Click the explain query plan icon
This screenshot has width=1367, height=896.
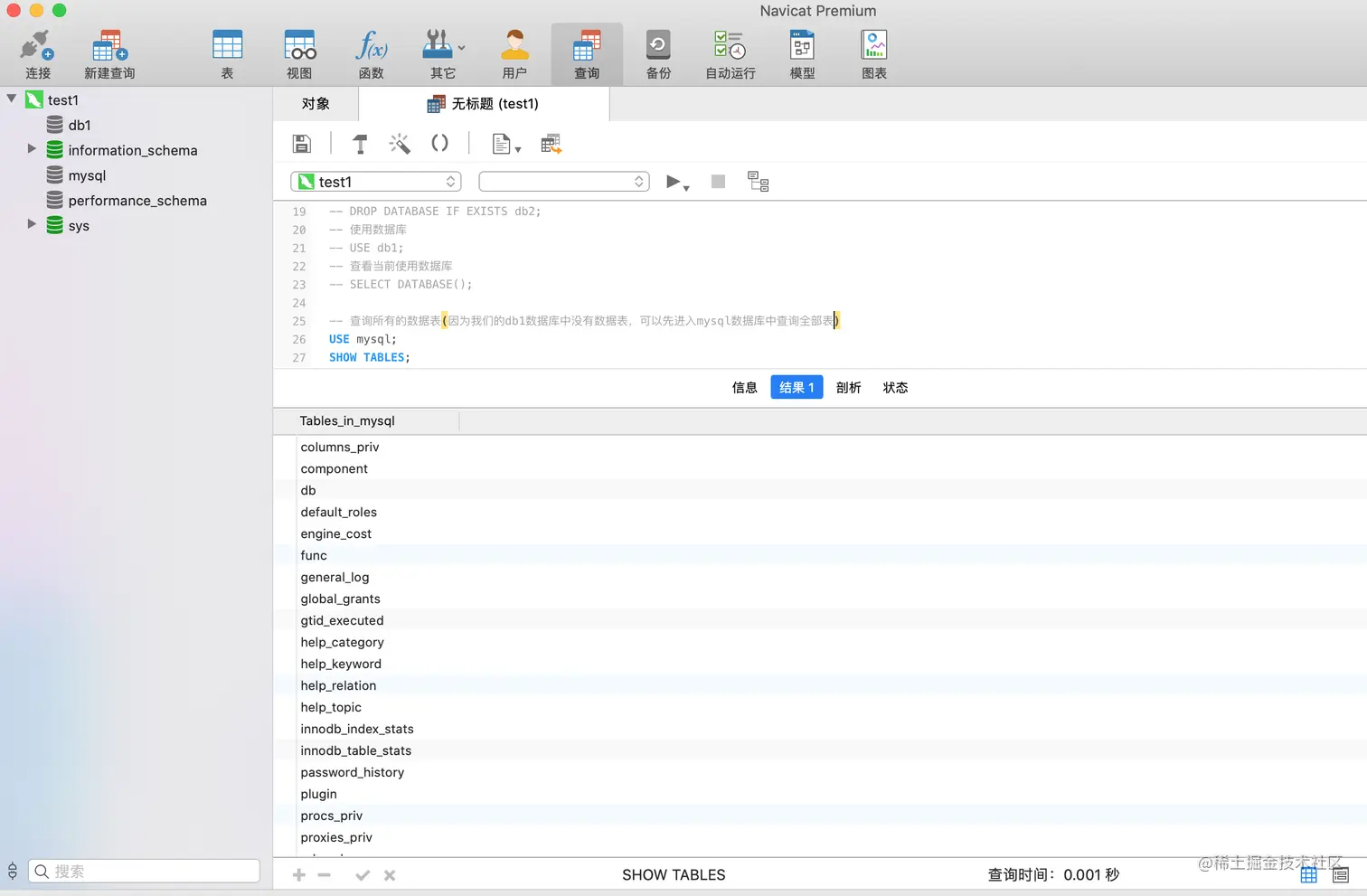click(759, 182)
